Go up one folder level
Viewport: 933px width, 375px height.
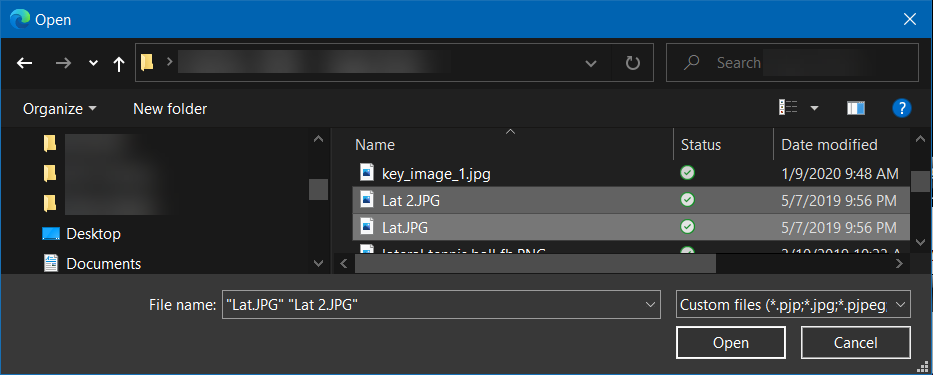click(119, 63)
